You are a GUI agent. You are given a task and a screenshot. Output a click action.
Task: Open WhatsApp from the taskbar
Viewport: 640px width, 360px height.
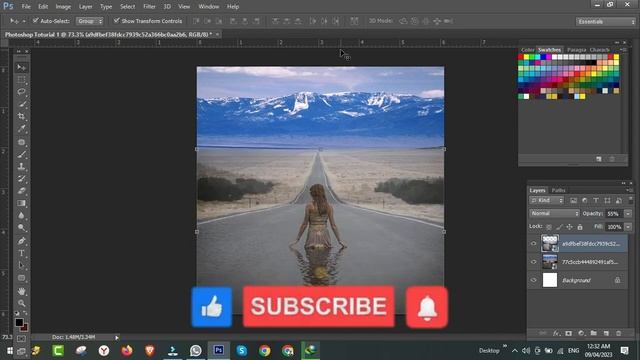196,351
